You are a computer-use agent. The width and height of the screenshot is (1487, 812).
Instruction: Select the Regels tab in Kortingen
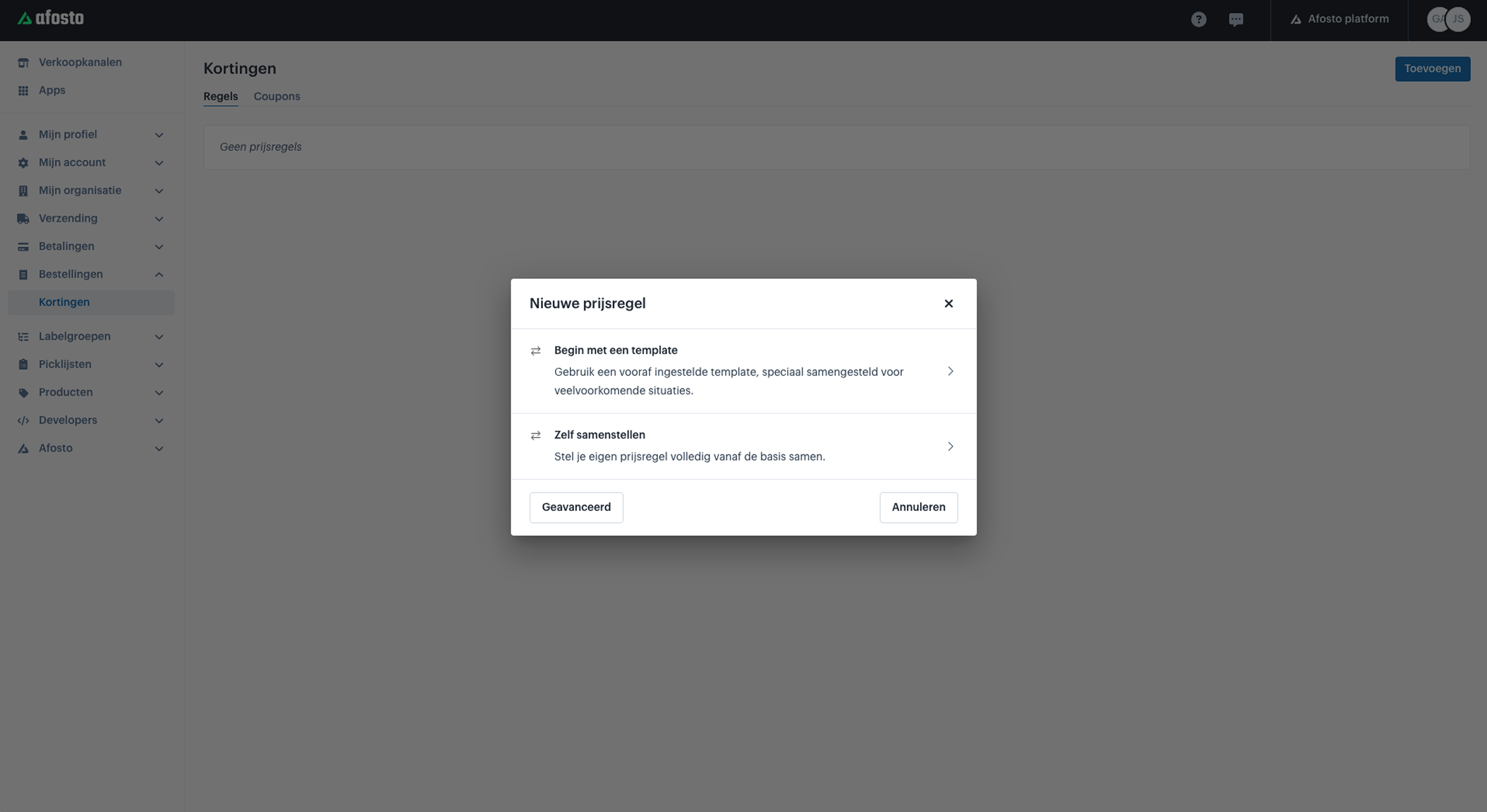pyautogui.click(x=220, y=96)
